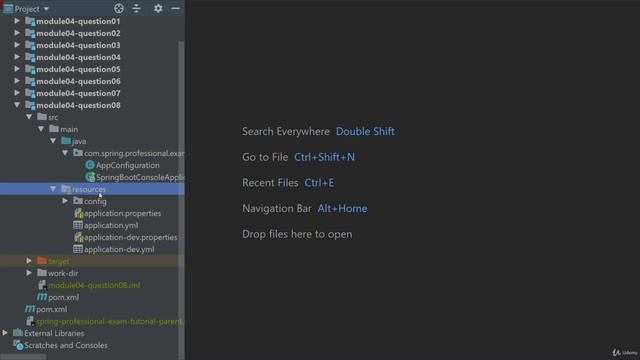Image resolution: width=640 pixels, height=360 pixels.
Task: Select application.properties file name
Action: click(x=122, y=213)
